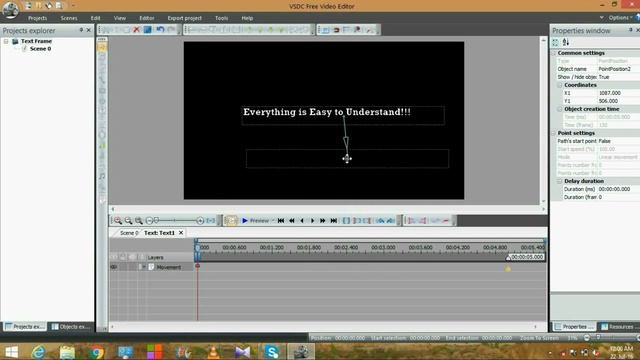Open the Export project menu
Screen dimensions: 640x360
(x=184, y=18)
